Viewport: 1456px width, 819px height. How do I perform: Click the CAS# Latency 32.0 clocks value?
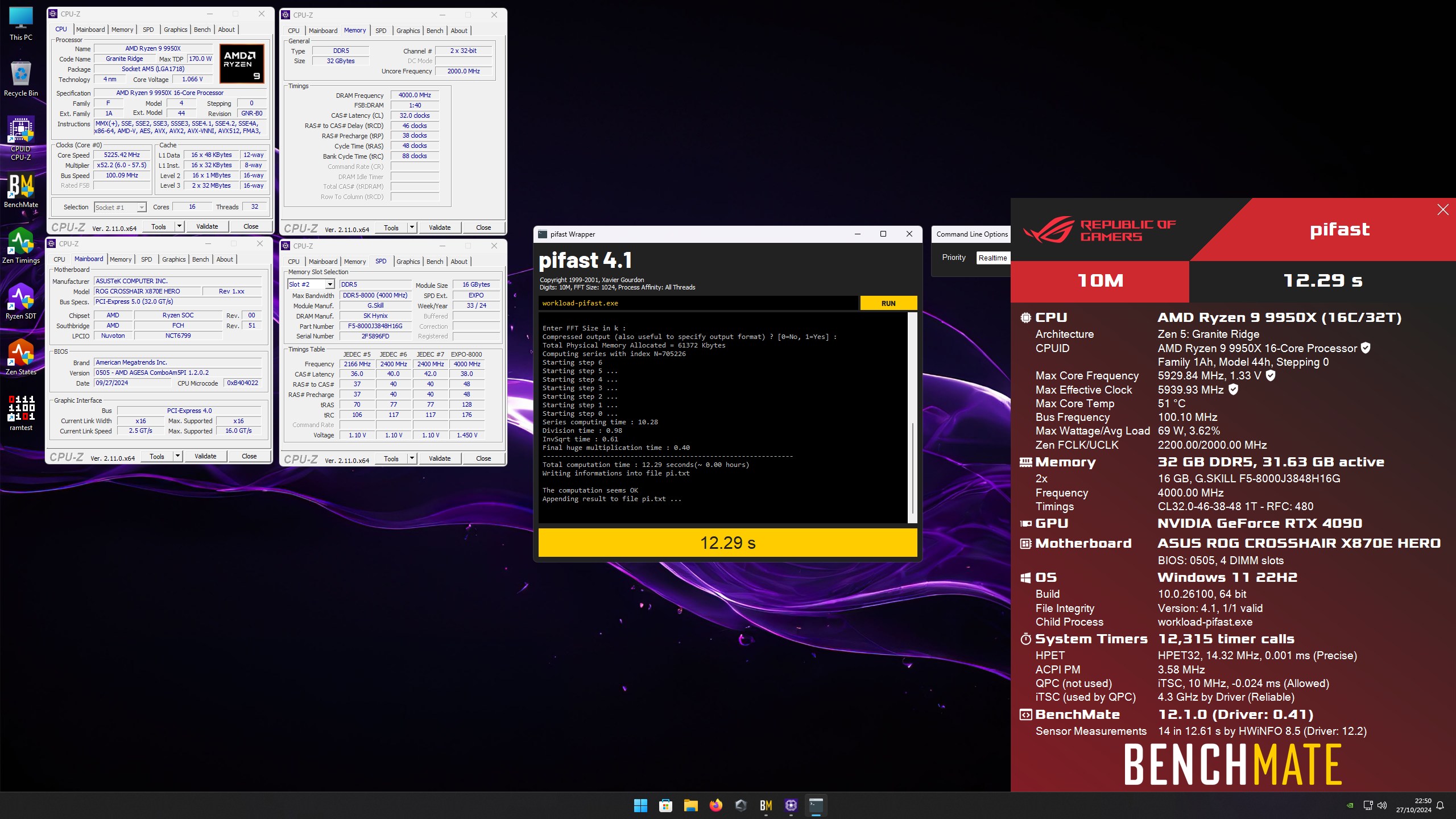tap(415, 115)
